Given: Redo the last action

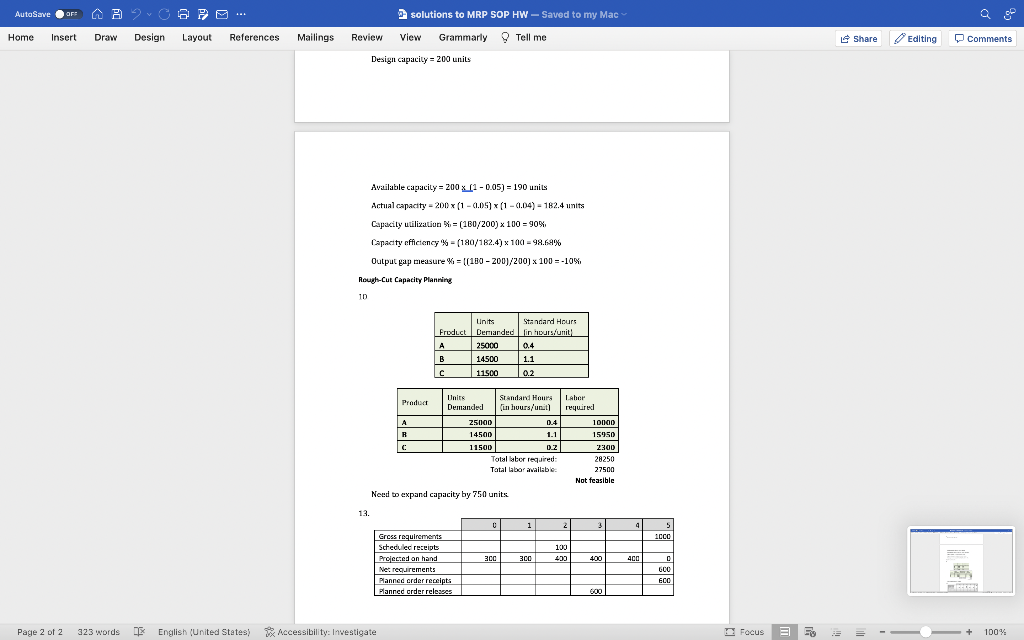Looking at the screenshot, I should coord(164,14).
